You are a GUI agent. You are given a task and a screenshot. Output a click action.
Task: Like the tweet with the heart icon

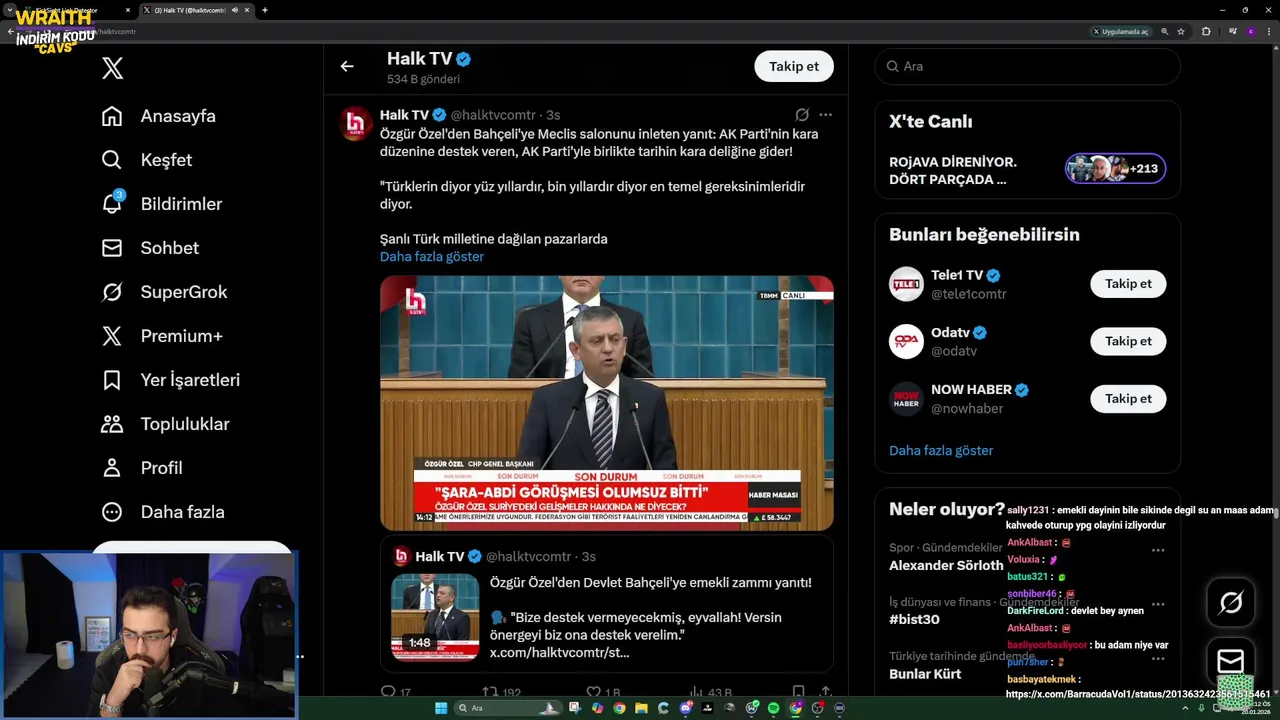coord(593,692)
